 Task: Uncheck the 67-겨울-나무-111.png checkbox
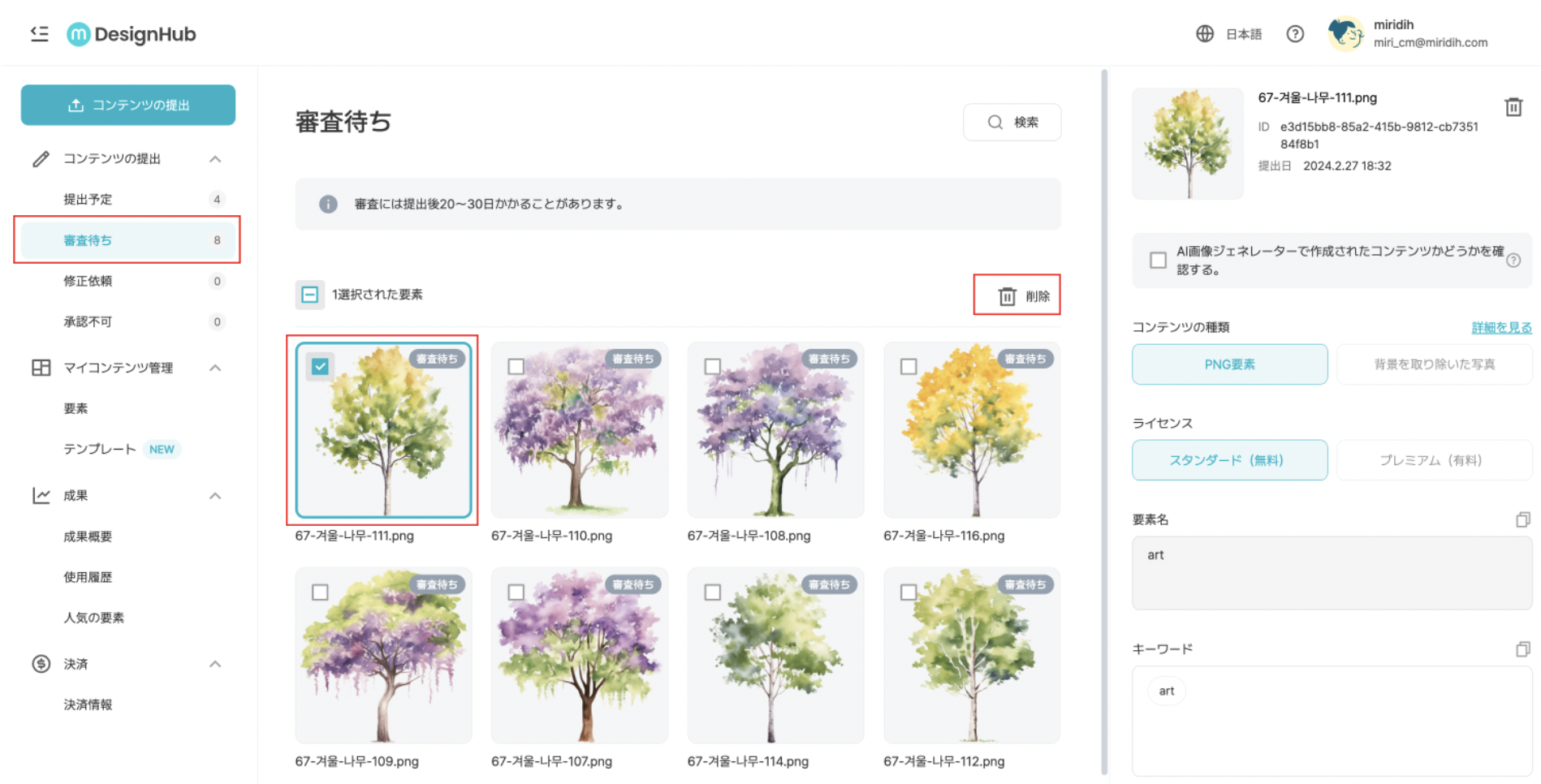320,367
